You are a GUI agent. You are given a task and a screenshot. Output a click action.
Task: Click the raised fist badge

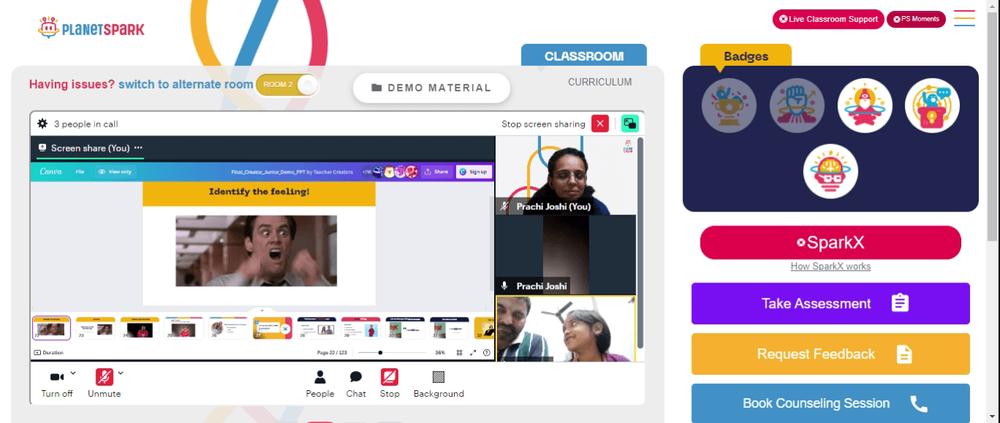[x=797, y=106]
